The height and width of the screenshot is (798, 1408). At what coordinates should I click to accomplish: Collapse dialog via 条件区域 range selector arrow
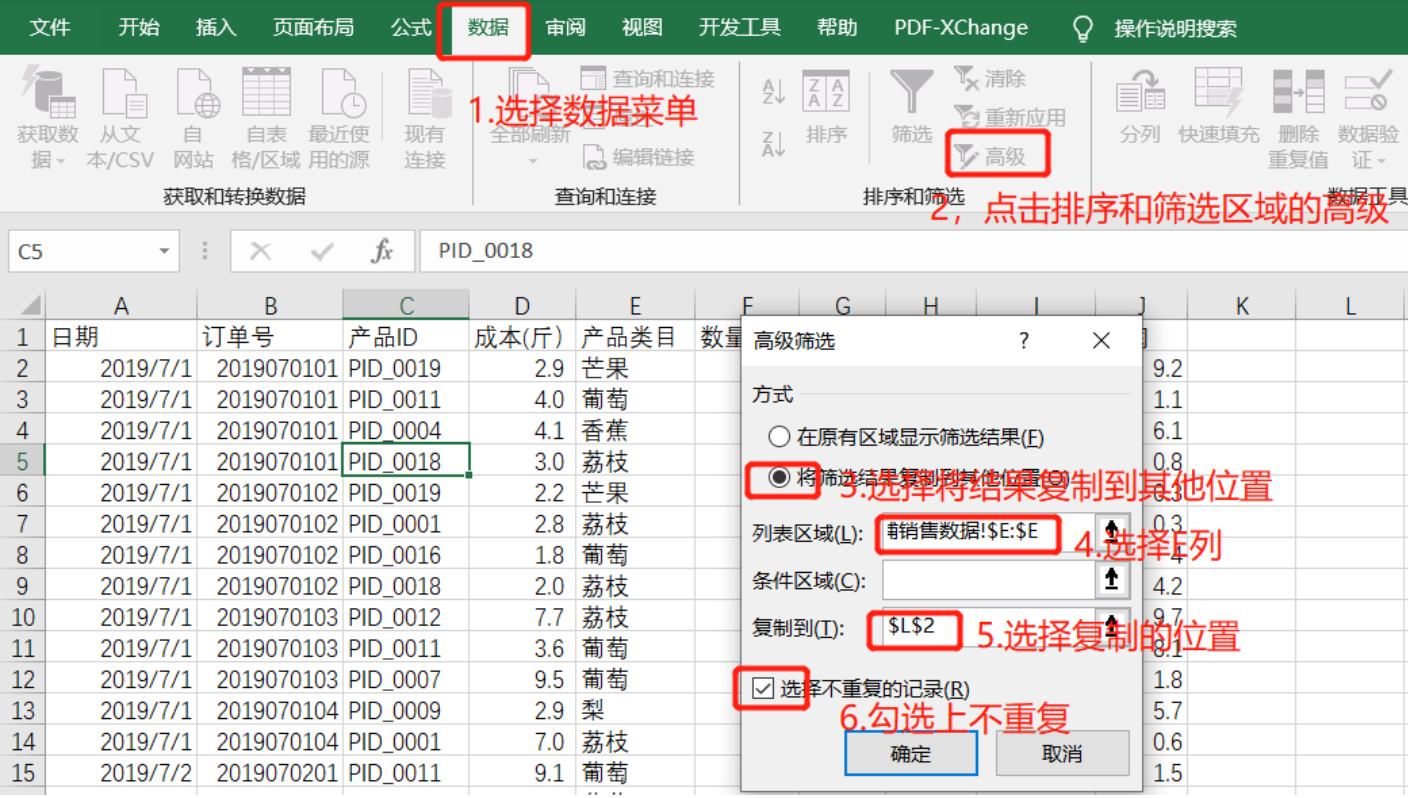click(1111, 579)
